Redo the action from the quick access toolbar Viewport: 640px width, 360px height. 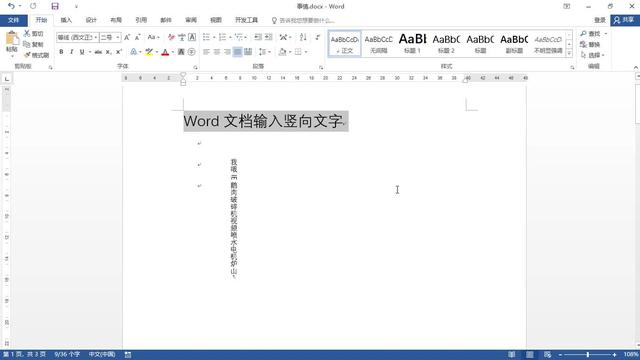33,6
